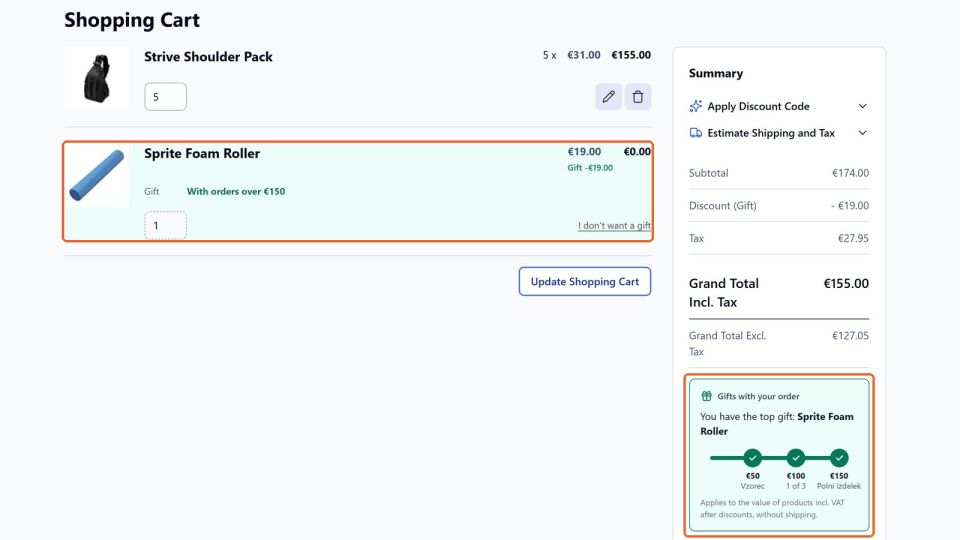Click the Sprite Foam Roller thumbnail image
This screenshot has width=960, height=540.
[x=97, y=175]
